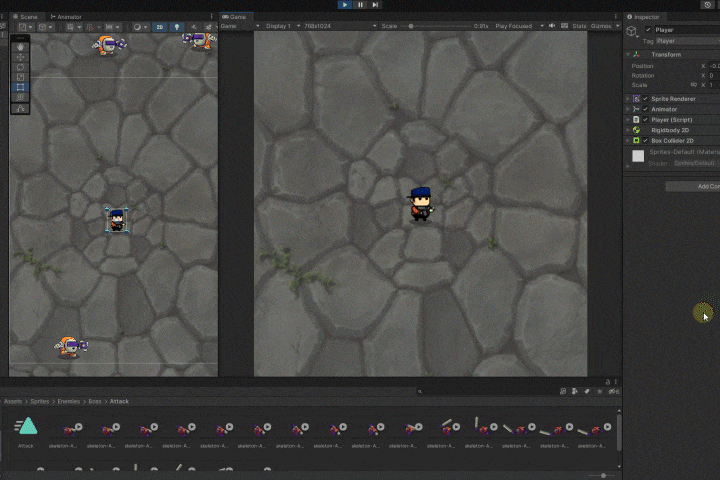Disable the Sprite Renderer component checkbox
The image size is (720, 480).
645,99
